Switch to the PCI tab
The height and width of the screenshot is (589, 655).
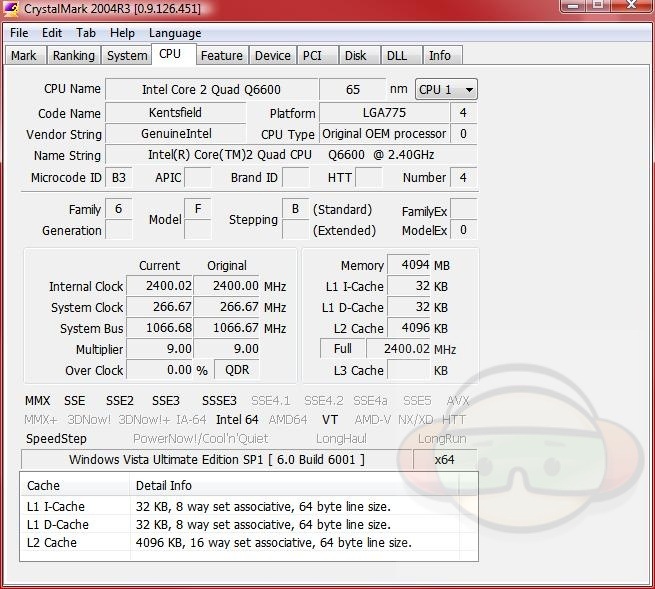(312, 56)
